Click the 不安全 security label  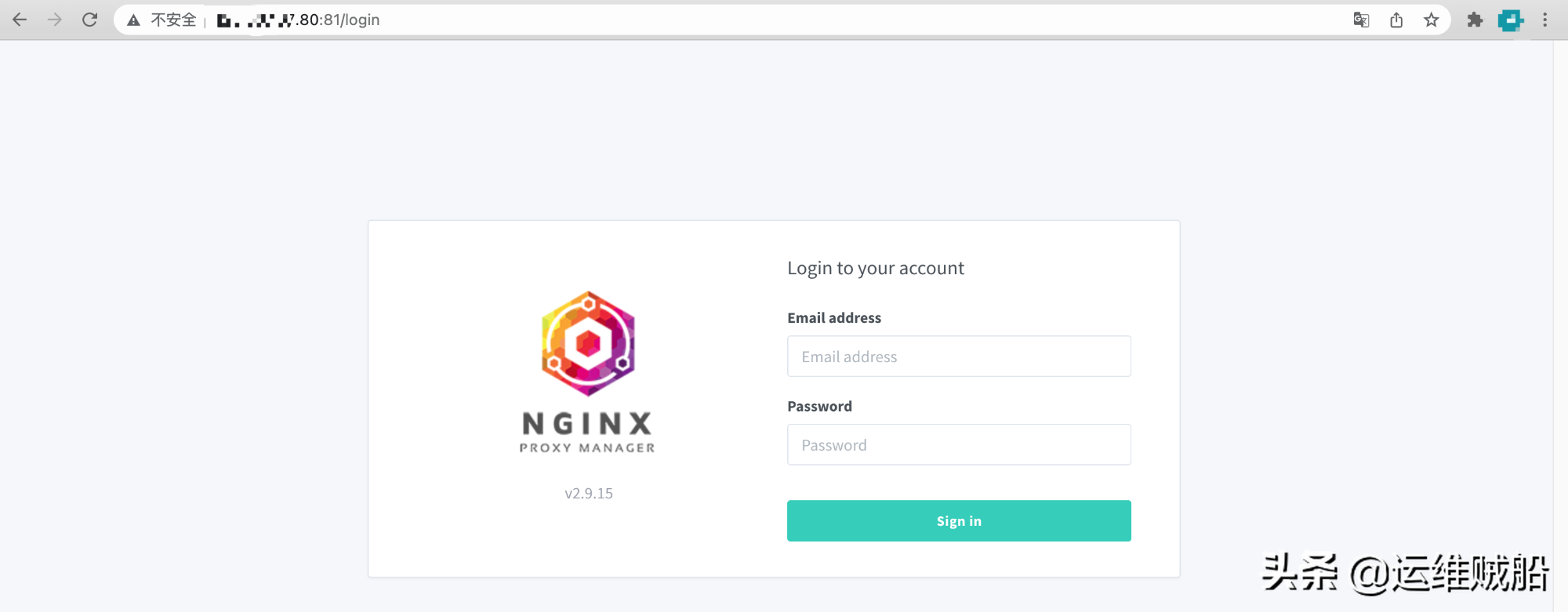coord(171,20)
